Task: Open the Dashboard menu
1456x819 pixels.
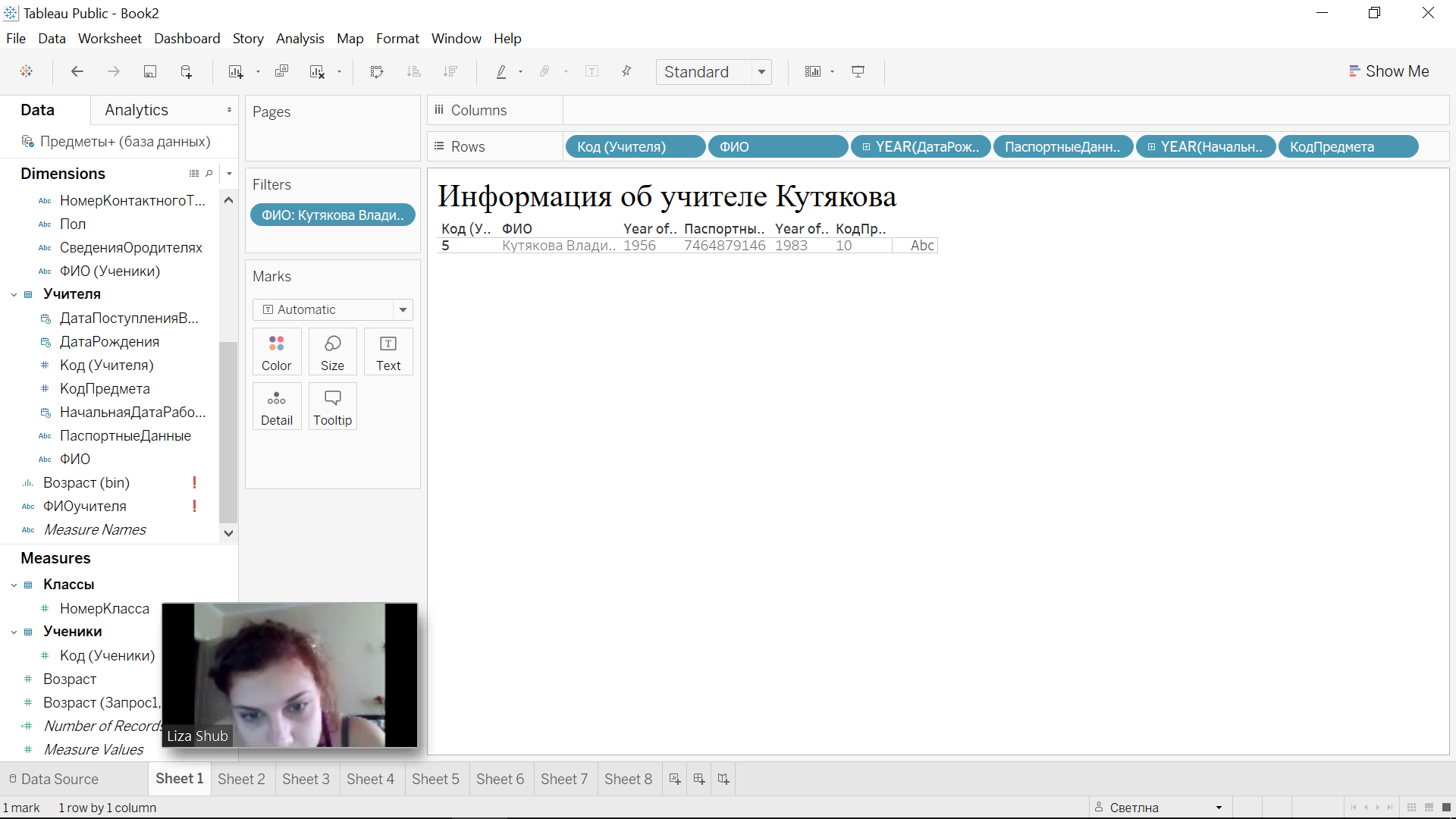Action: pyautogui.click(x=187, y=38)
